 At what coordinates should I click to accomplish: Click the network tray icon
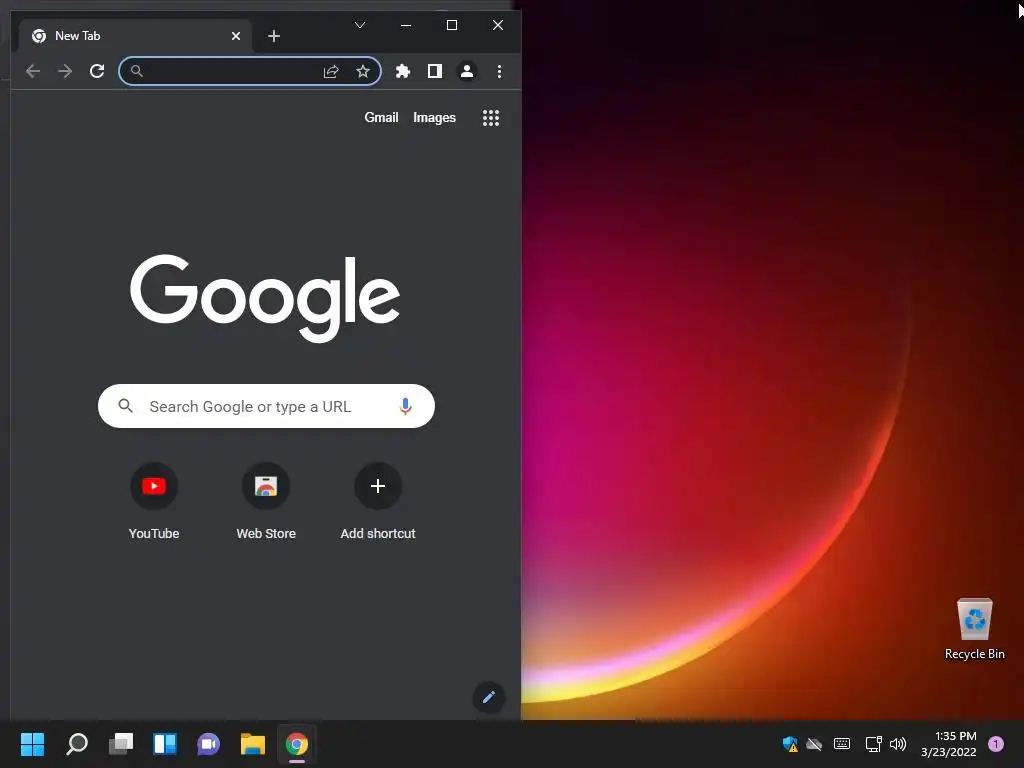tap(873, 744)
